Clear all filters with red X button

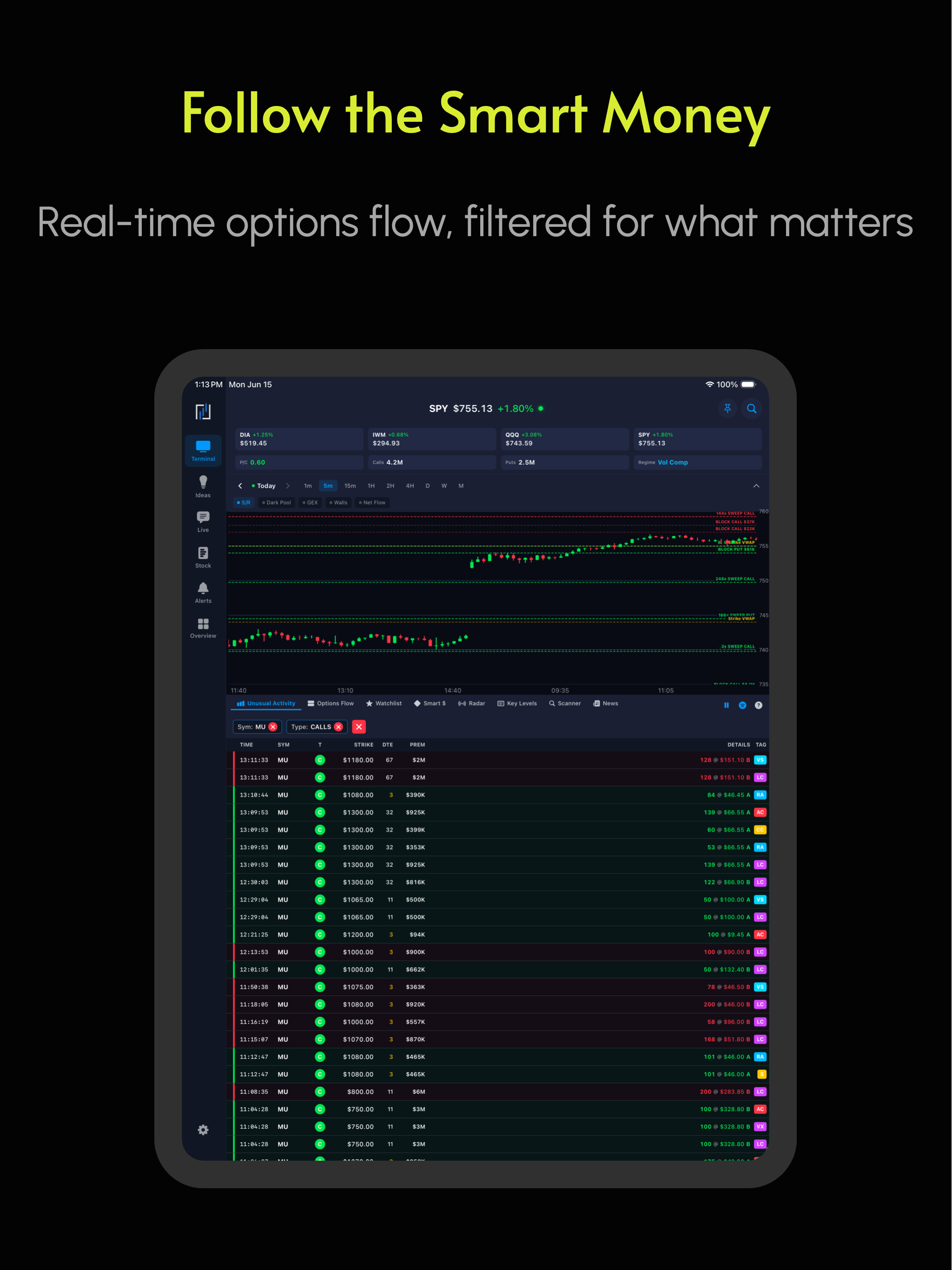point(359,727)
